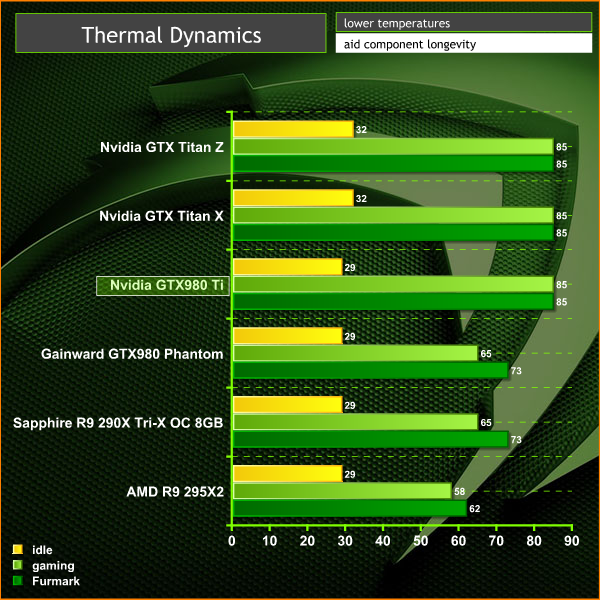The width and height of the screenshot is (600, 600).
Task: Click the Titan X idle bar
Action: tap(293, 198)
